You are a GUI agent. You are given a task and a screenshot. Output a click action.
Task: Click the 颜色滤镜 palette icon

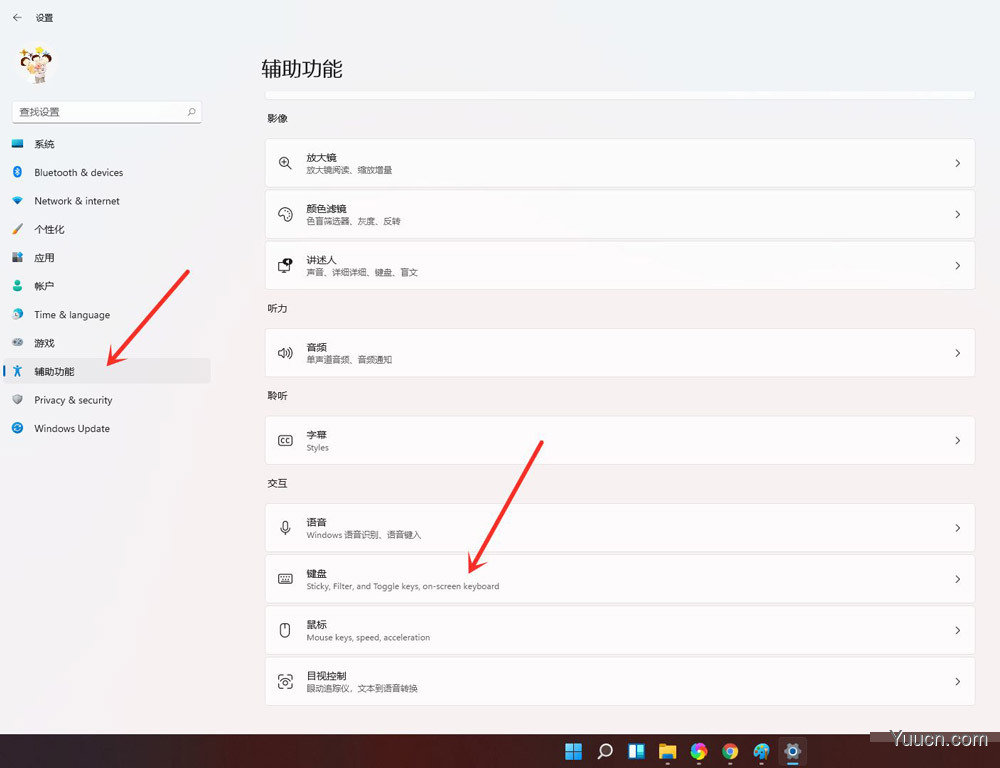(x=285, y=214)
